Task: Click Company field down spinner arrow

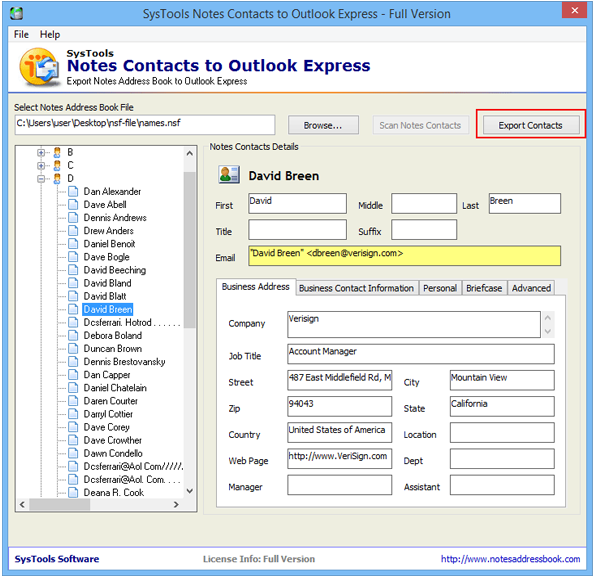Action: pos(548,331)
